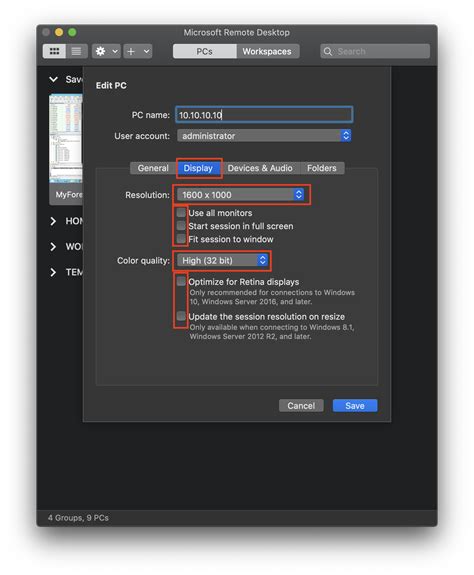This screenshot has height=575, width=474.
Task: Enable Use all monitors checkbox
Action: click(x=181, y=213)
